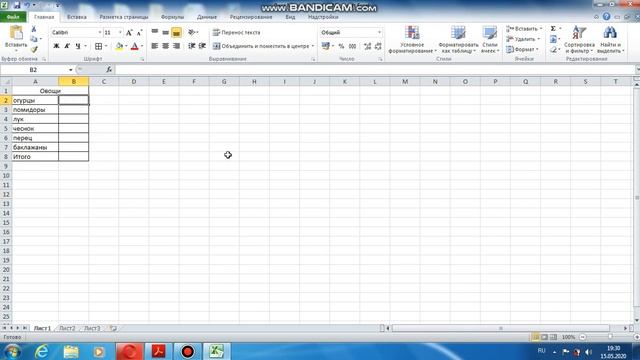640x360 pixels.
Task: Toggle Center horizontal alignment
Action: tap(165, 46)
